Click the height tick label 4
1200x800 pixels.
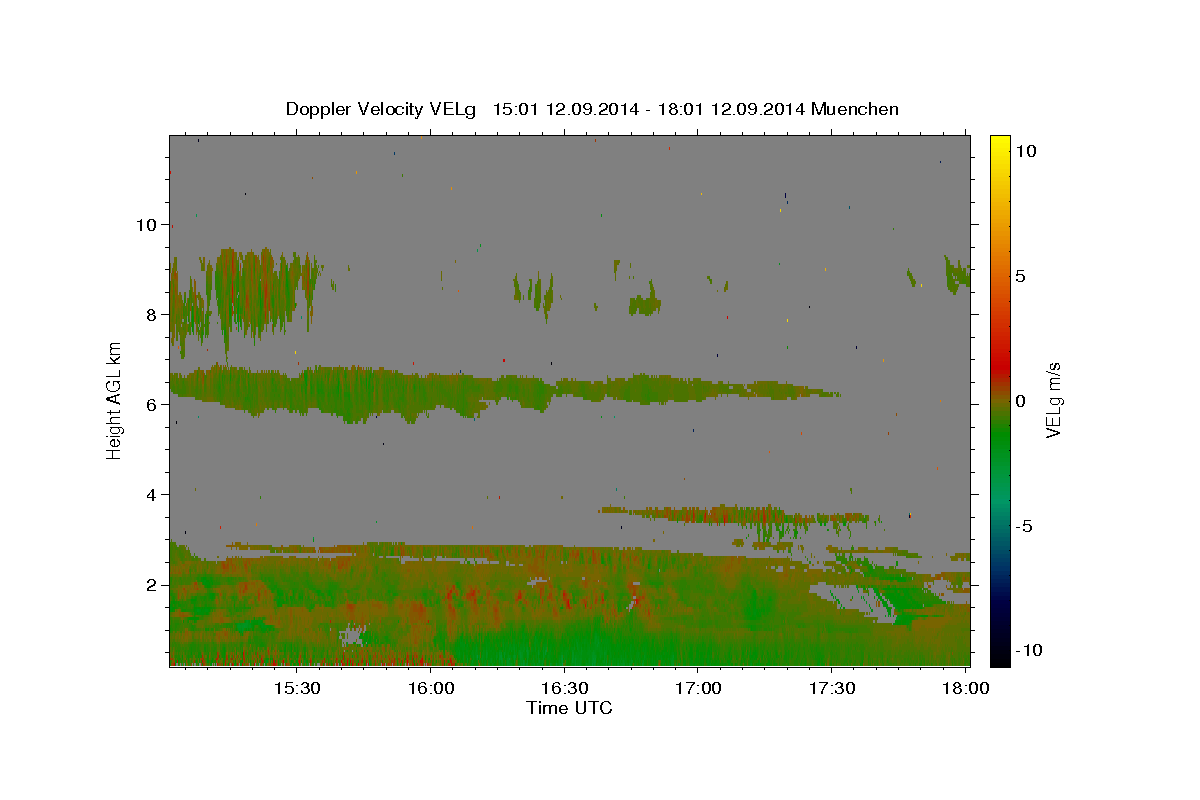coord(152,494)
